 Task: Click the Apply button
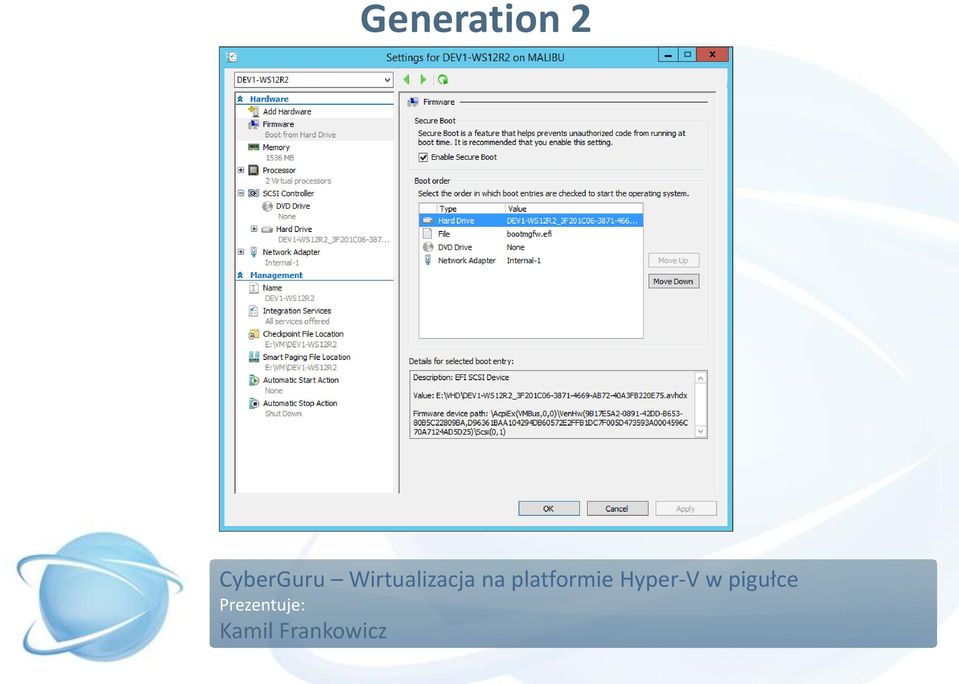686,508
